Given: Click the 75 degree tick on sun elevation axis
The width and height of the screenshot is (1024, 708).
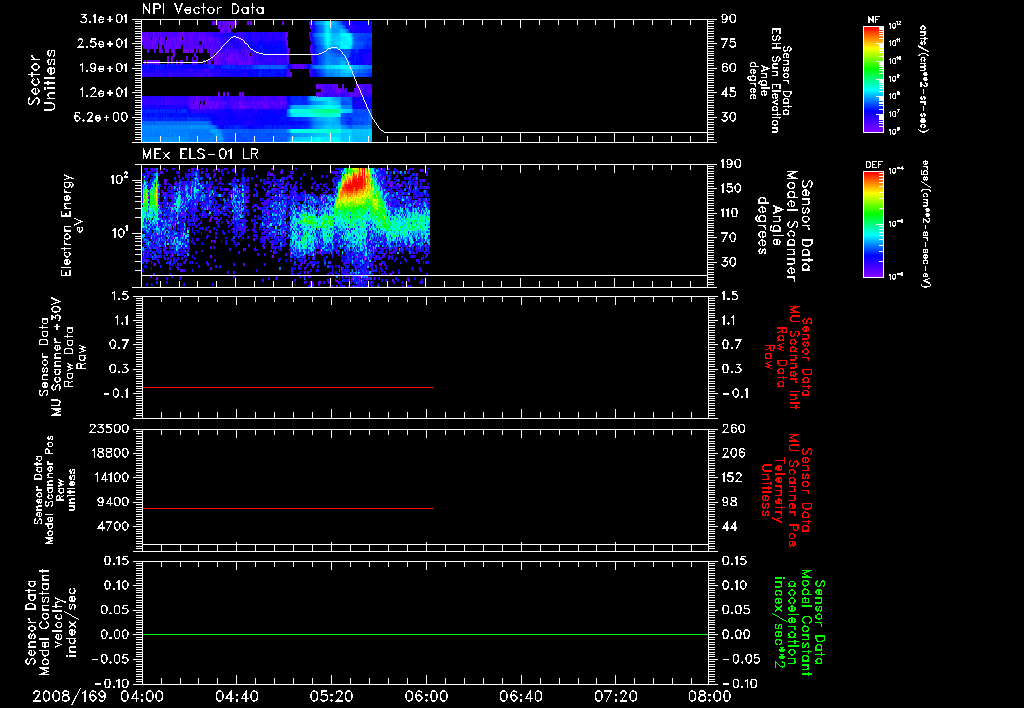Looking at the screenshot, I should coord(729,43).
